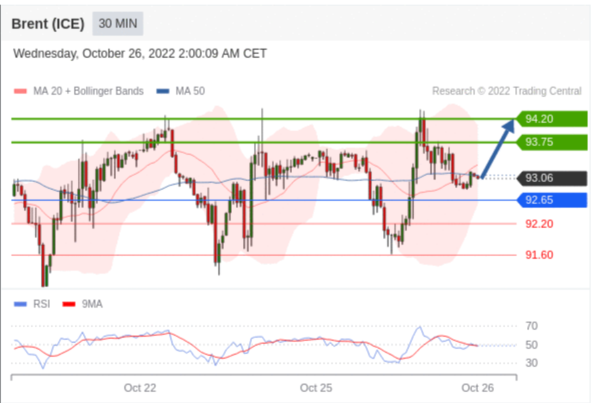Click the RSI legend text
This screenshot has width=591, height=403.
point(41,304)
